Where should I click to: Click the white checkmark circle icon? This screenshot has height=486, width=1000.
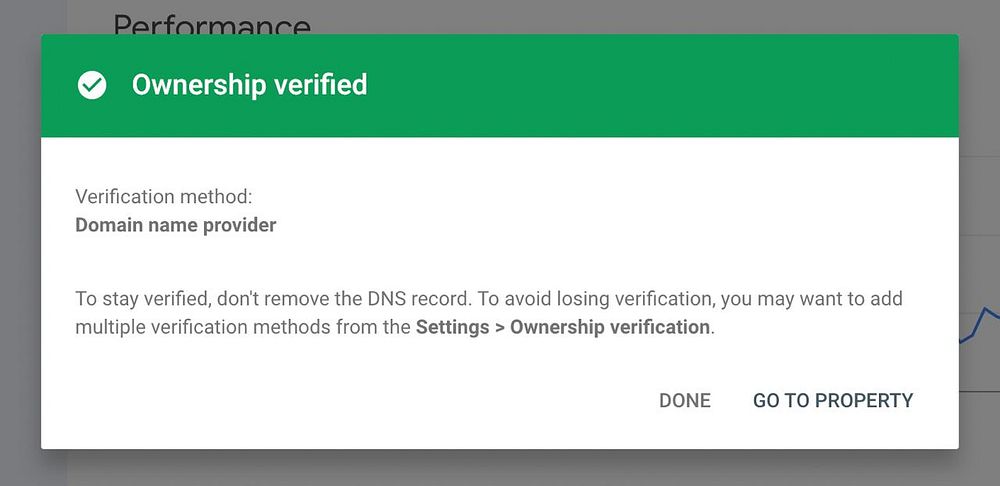(92, 86)
